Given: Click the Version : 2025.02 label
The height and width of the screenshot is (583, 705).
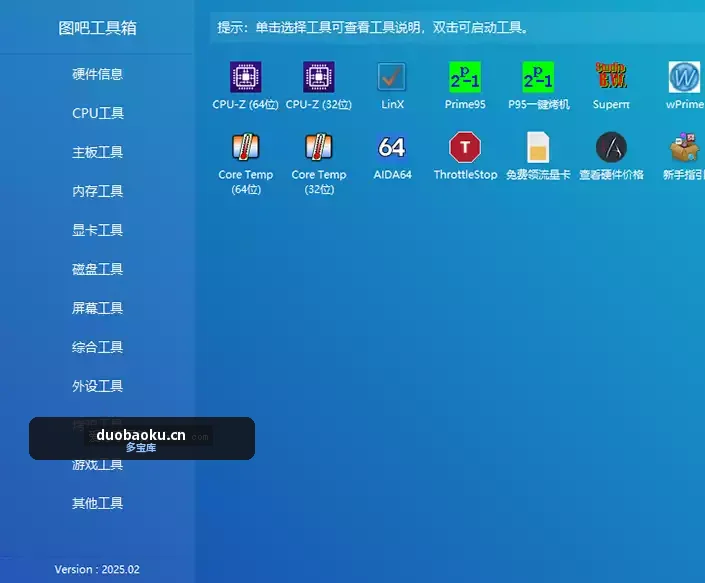Looking at the screenshot, I should point(97,570).
